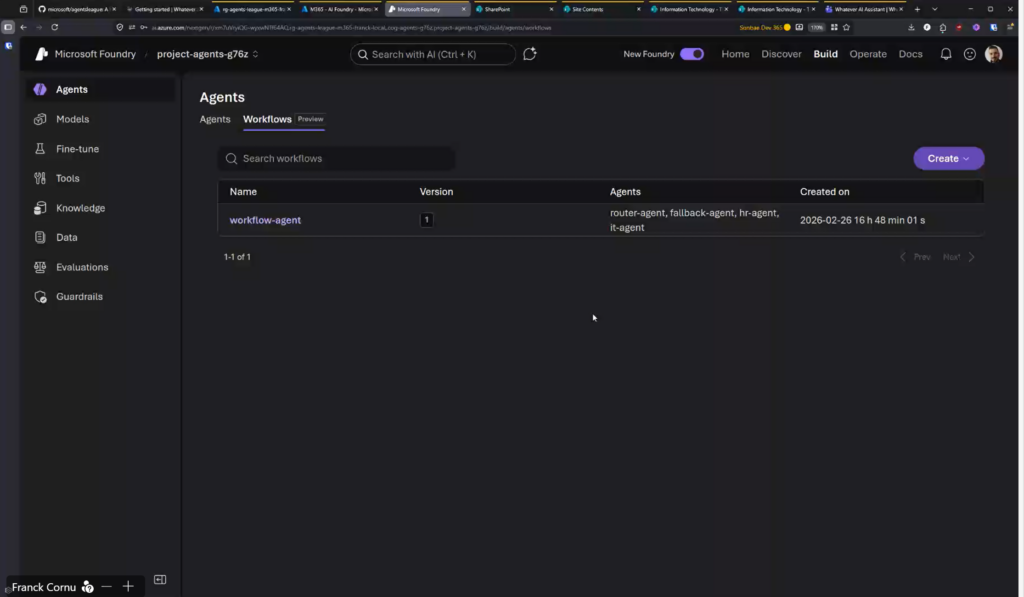Open the AI chat icon beside the search box

(530, 54)
